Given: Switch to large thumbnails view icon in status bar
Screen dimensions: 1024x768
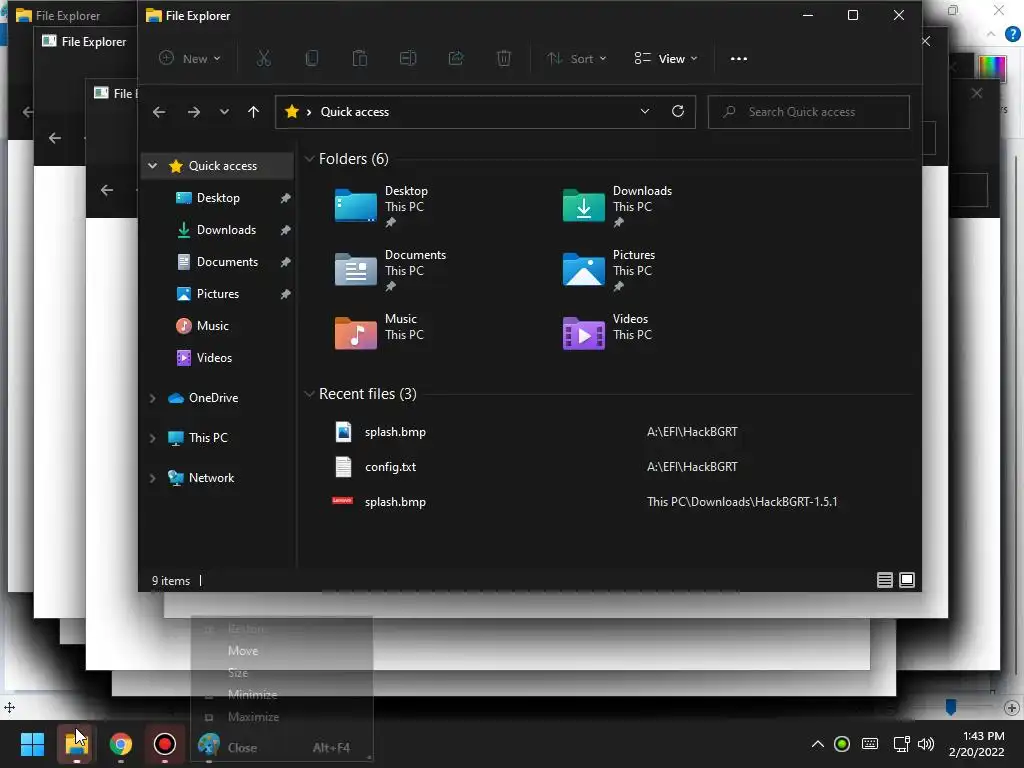Looking at the screenshot, I should coord(907,580).
